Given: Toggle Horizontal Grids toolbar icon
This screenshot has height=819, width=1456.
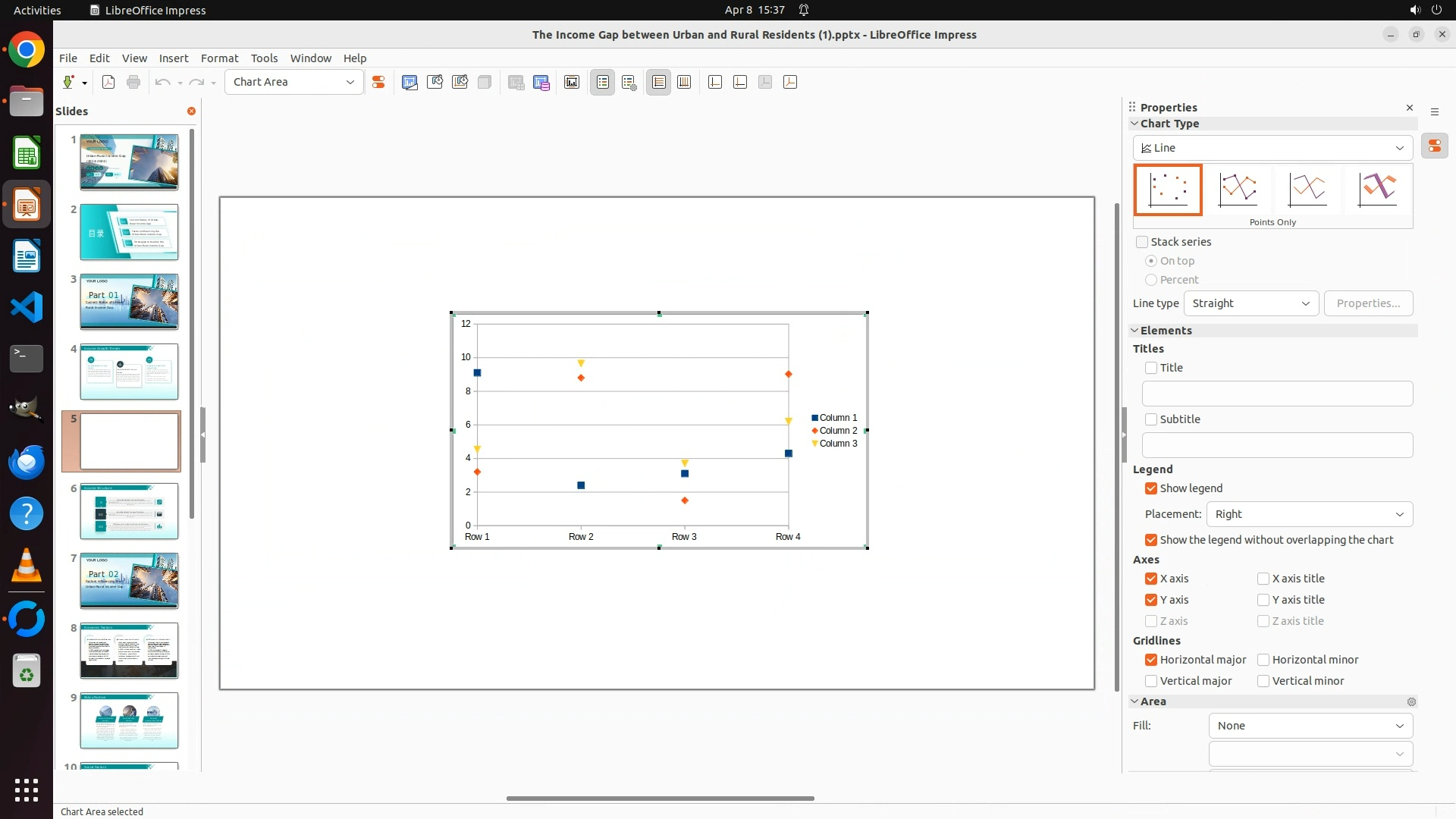Looking at the screenshot, I should 659,83.
